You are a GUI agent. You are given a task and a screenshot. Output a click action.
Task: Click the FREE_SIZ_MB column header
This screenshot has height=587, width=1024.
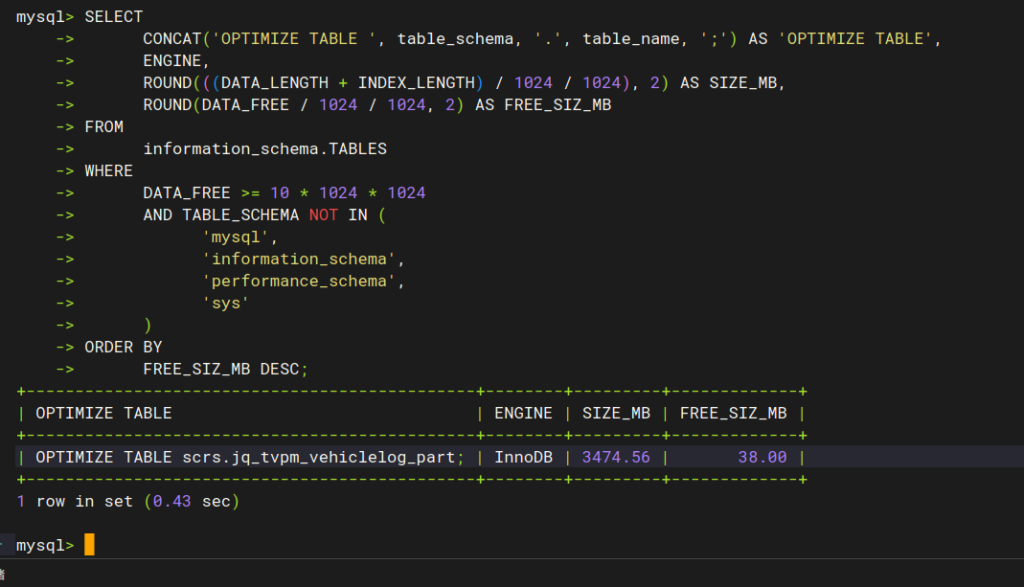733,413
